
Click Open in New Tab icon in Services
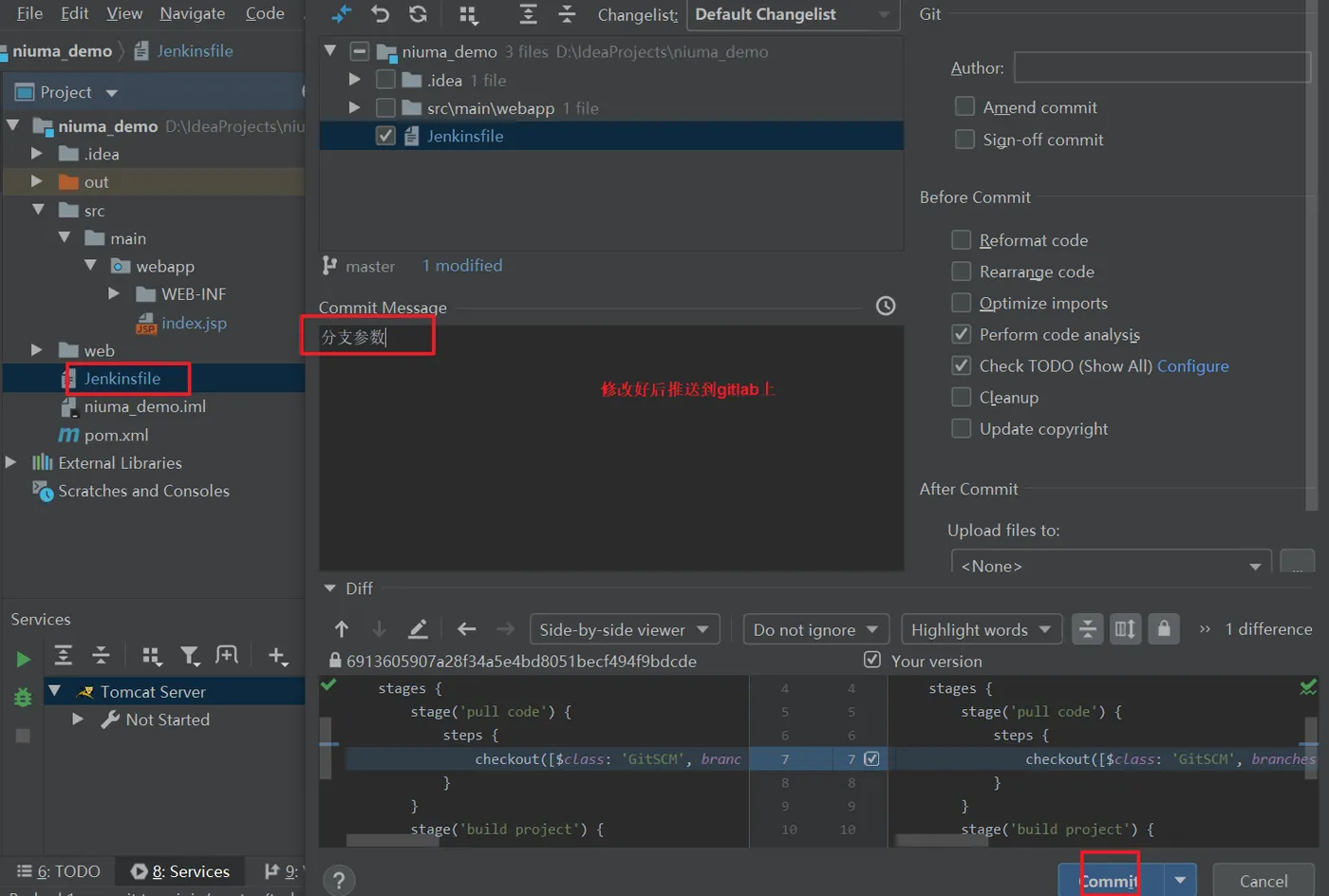227,655
